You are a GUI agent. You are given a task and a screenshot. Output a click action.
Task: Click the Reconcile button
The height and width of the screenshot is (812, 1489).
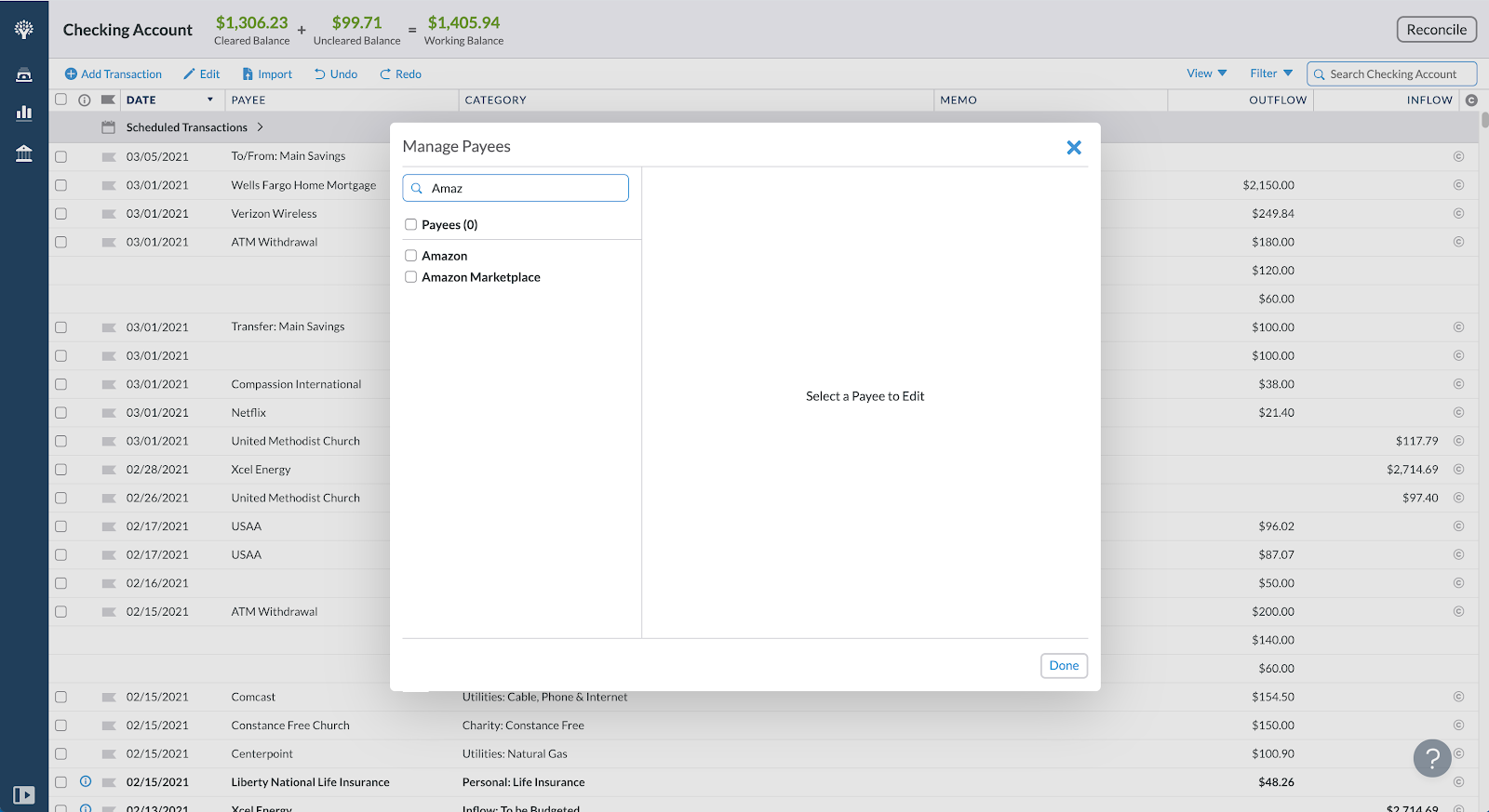click(1436, 30)
